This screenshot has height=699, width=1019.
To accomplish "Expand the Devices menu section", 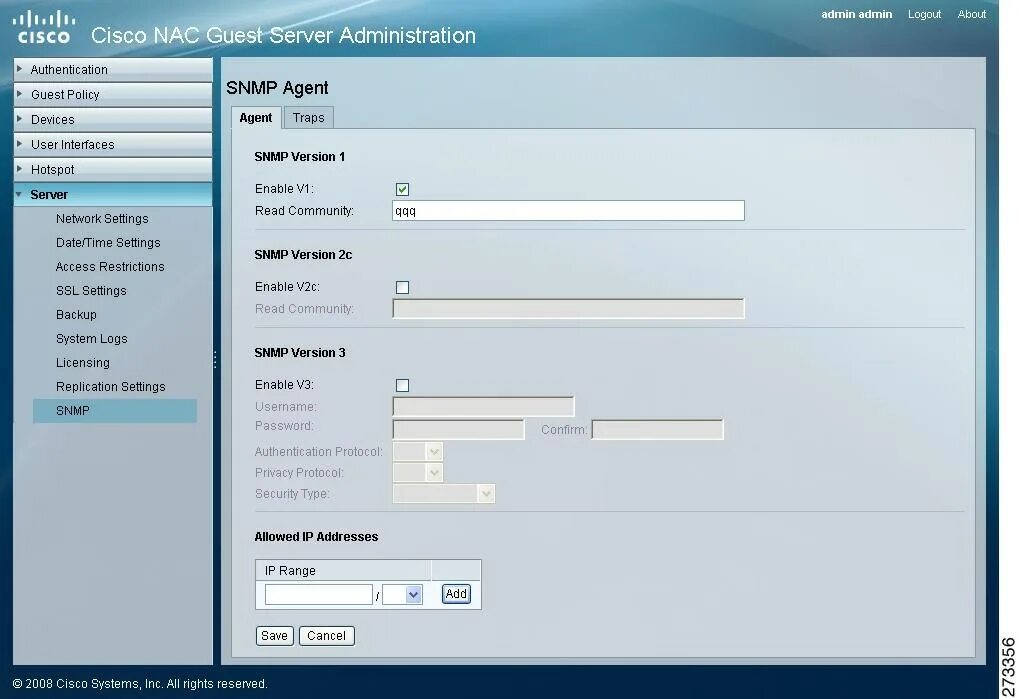I will tap(113, 120).
